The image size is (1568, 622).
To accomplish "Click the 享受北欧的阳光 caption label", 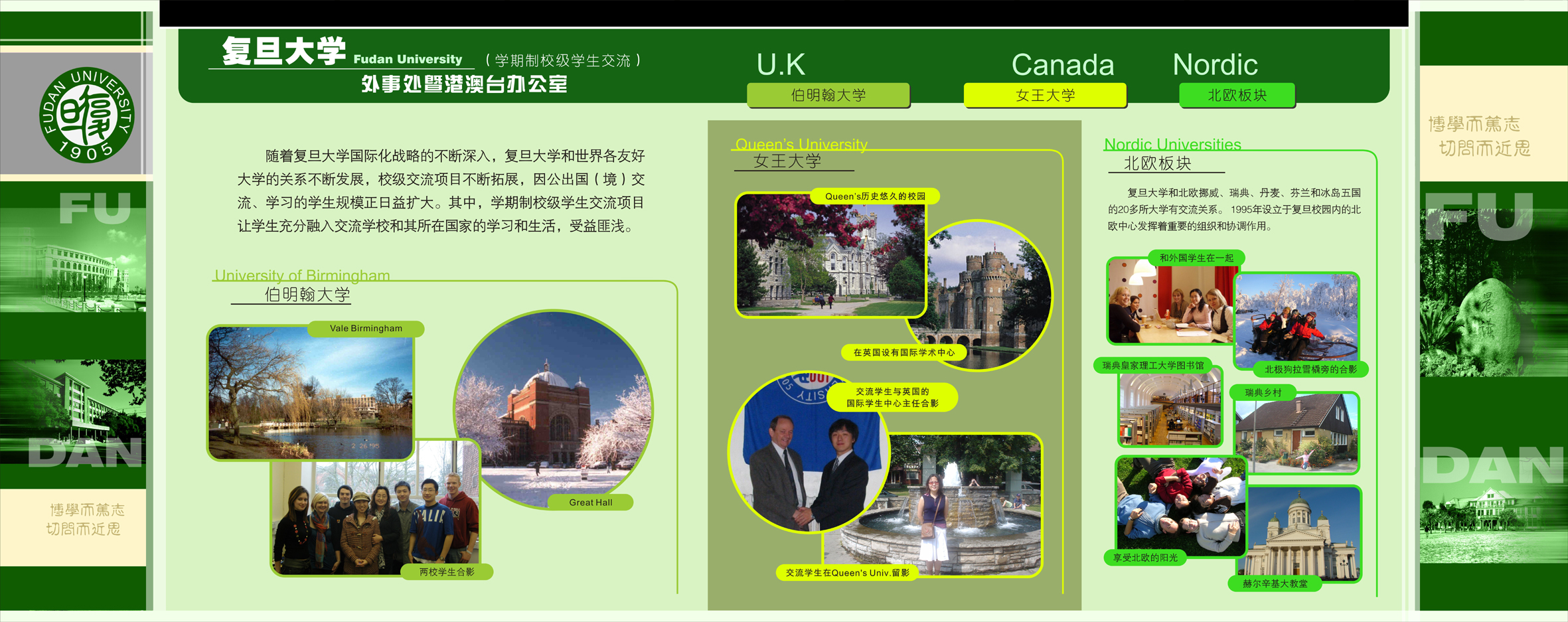I will (1145, 558).
